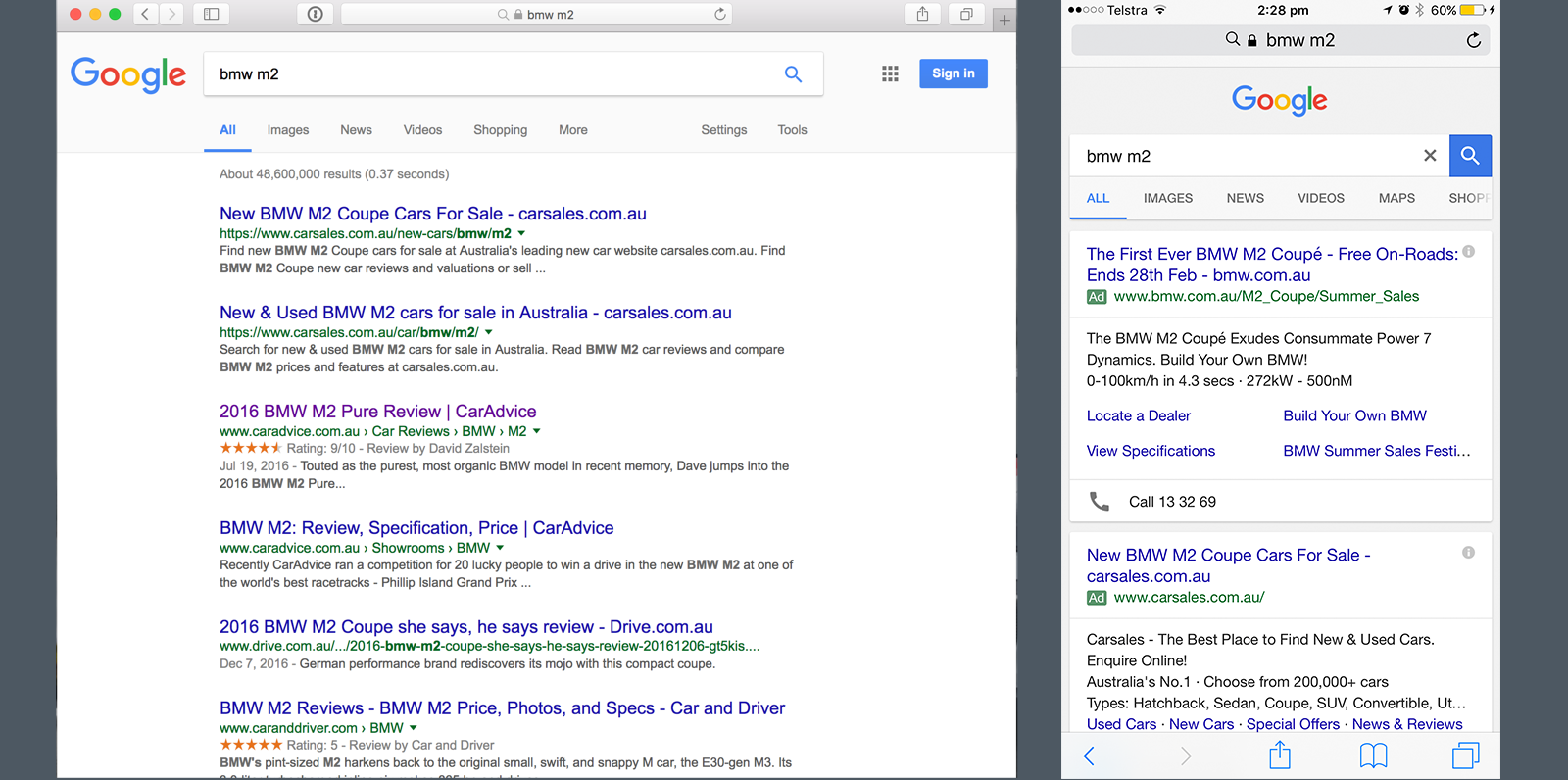Switch to mobile MAPS tab
Viewport: 1568px width, 780px height.
1396,198
